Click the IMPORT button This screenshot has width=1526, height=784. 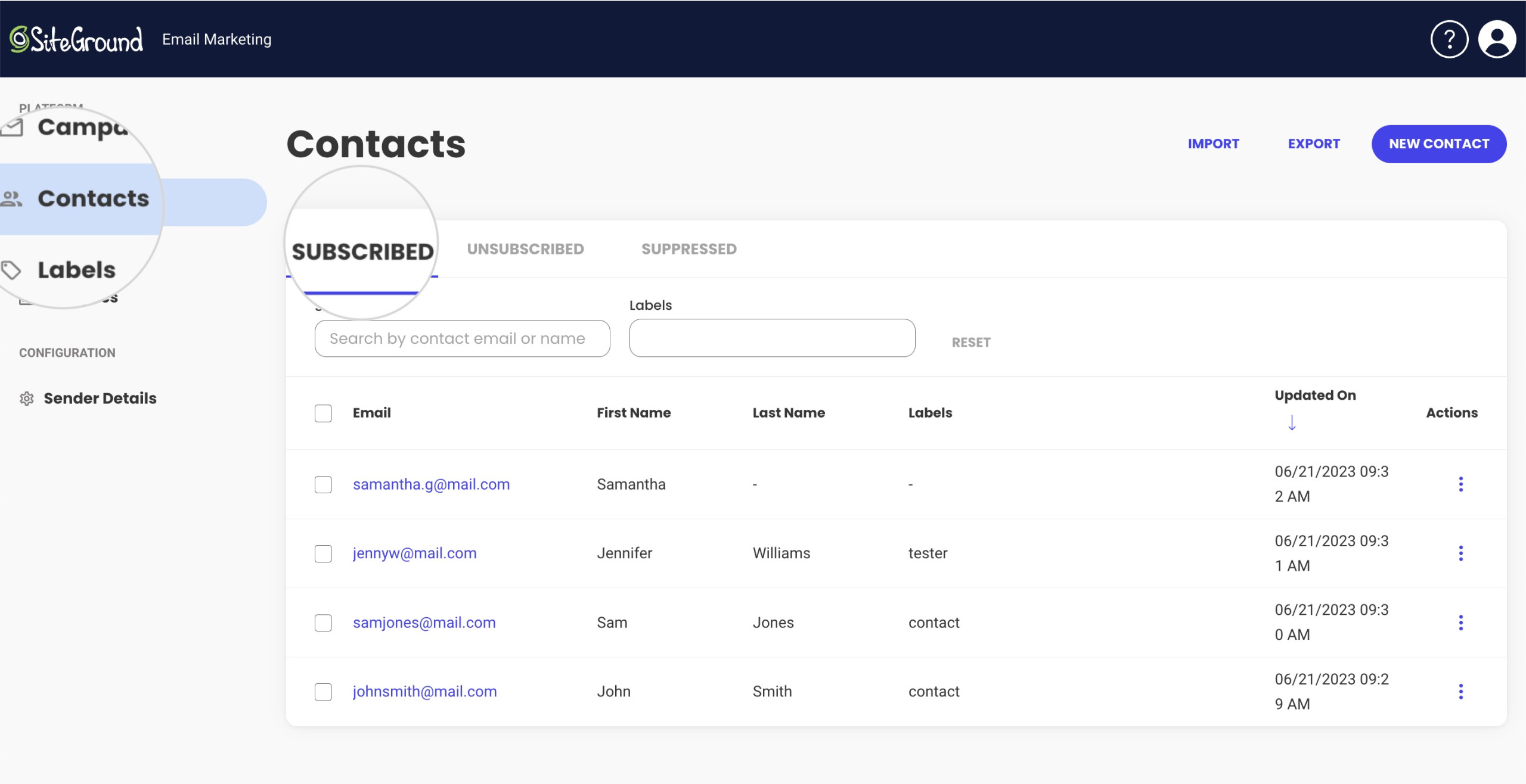[x=1213, y=143]
